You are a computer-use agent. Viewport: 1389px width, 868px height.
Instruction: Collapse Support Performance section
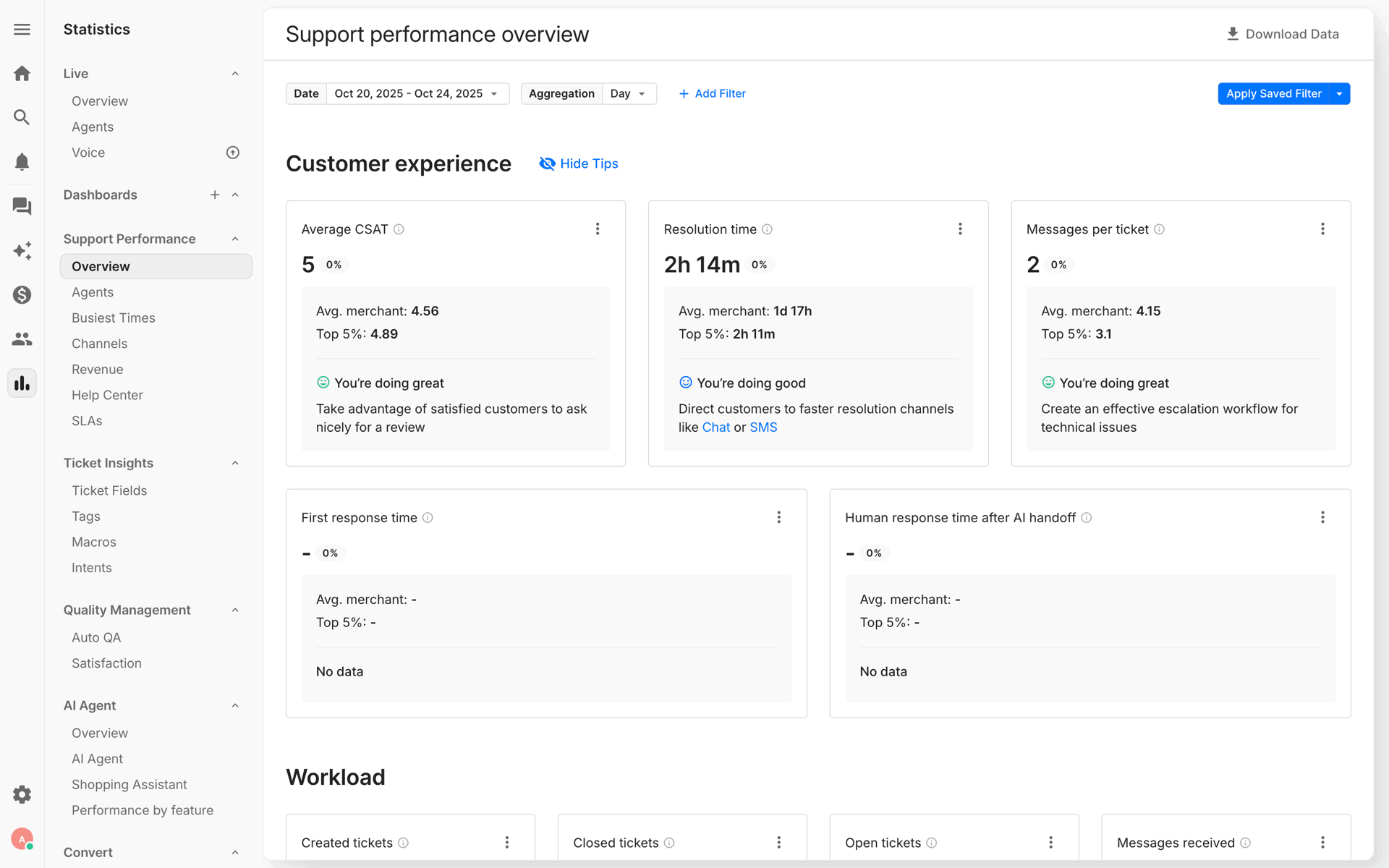pos(235,239)
